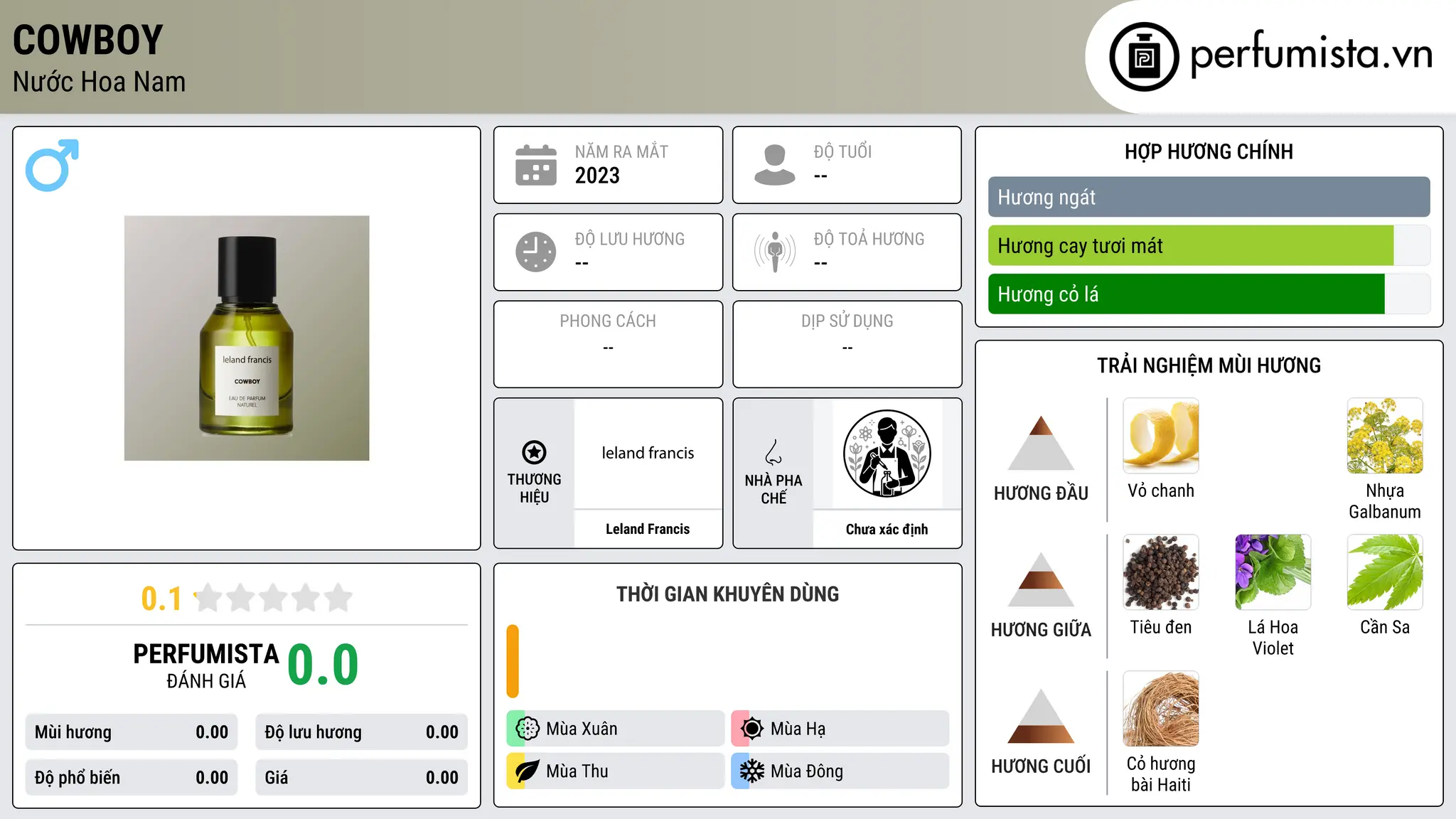Click the spring flower icon beside Mùa Xuân
The height and width of the screenshot is (819, 1456).
tap(528, 729)
